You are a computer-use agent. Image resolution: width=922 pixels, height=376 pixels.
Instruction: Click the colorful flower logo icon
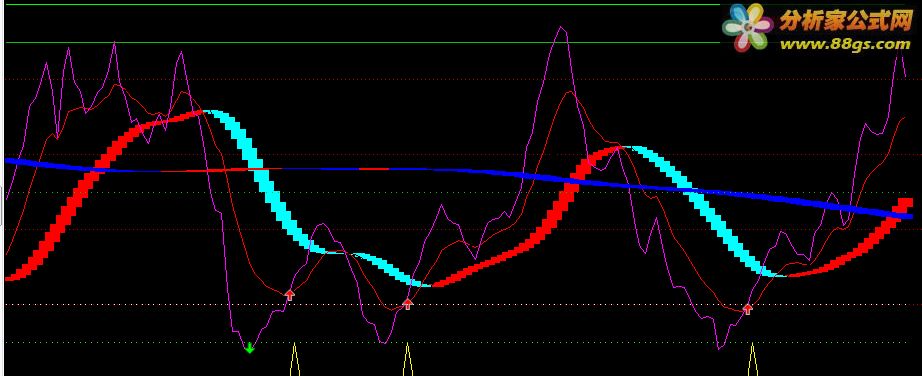[x=747, y=27]
